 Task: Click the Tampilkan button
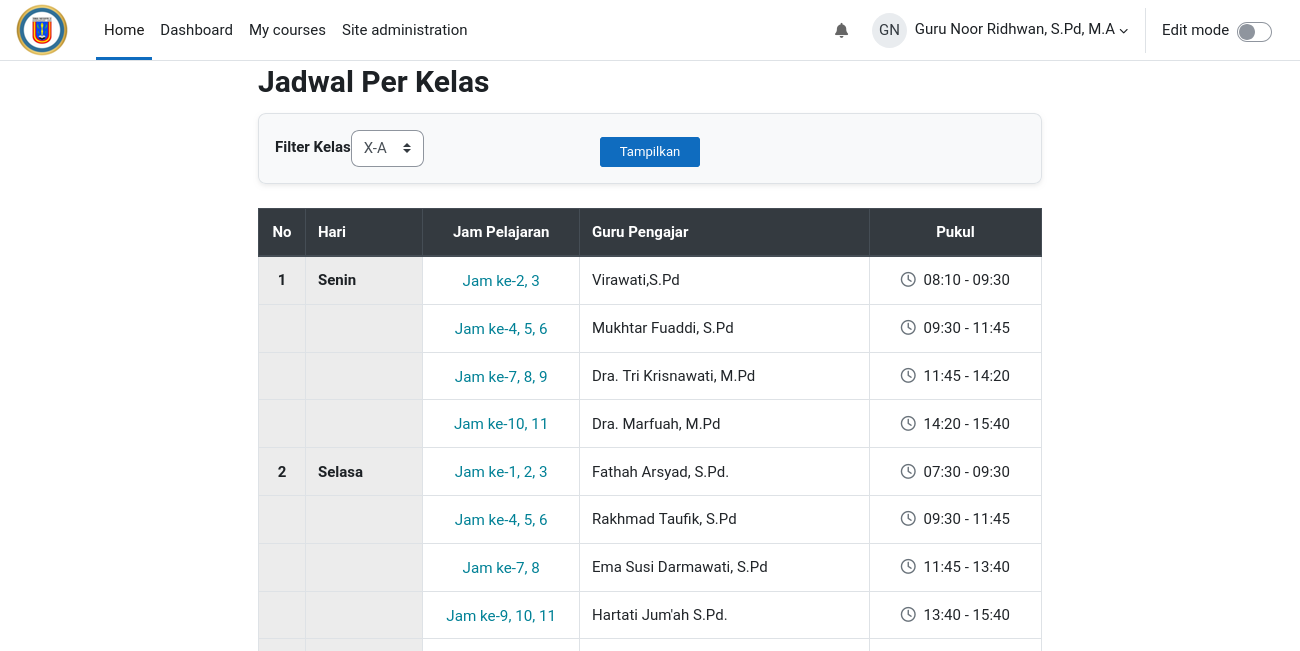650,152
